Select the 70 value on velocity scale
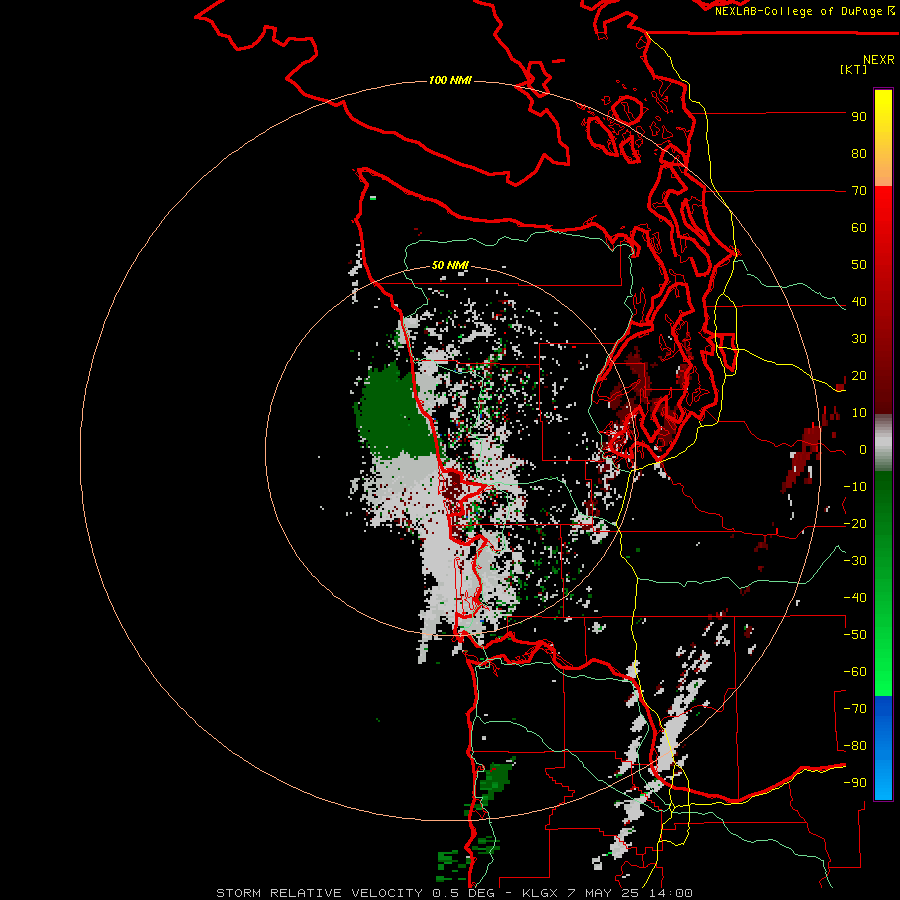 pos(859,191)
